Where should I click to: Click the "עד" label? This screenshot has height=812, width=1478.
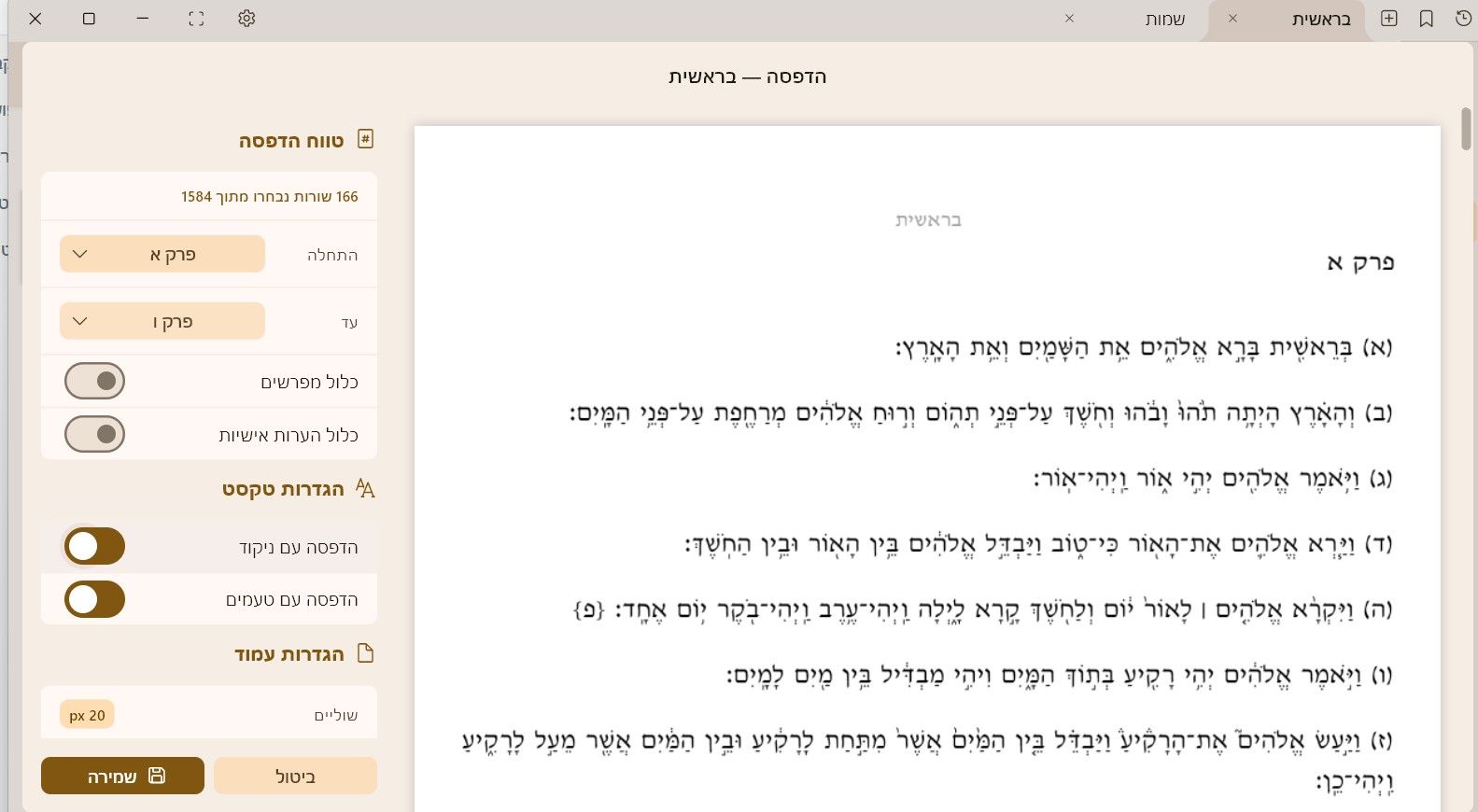coord(350,322)
